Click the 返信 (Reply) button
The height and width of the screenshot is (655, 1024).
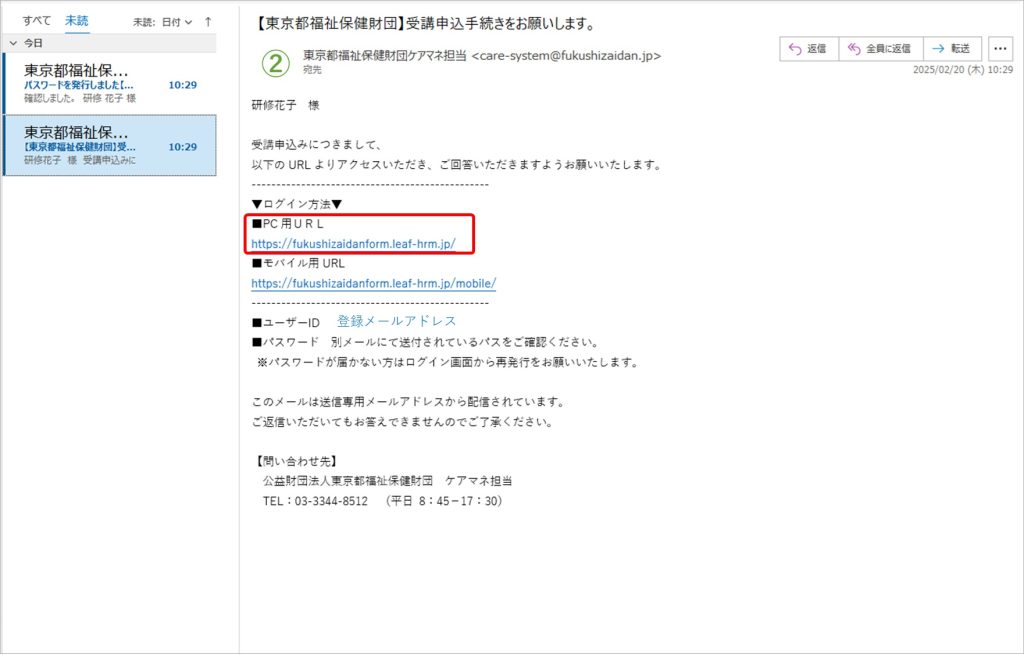click(807, 49)
